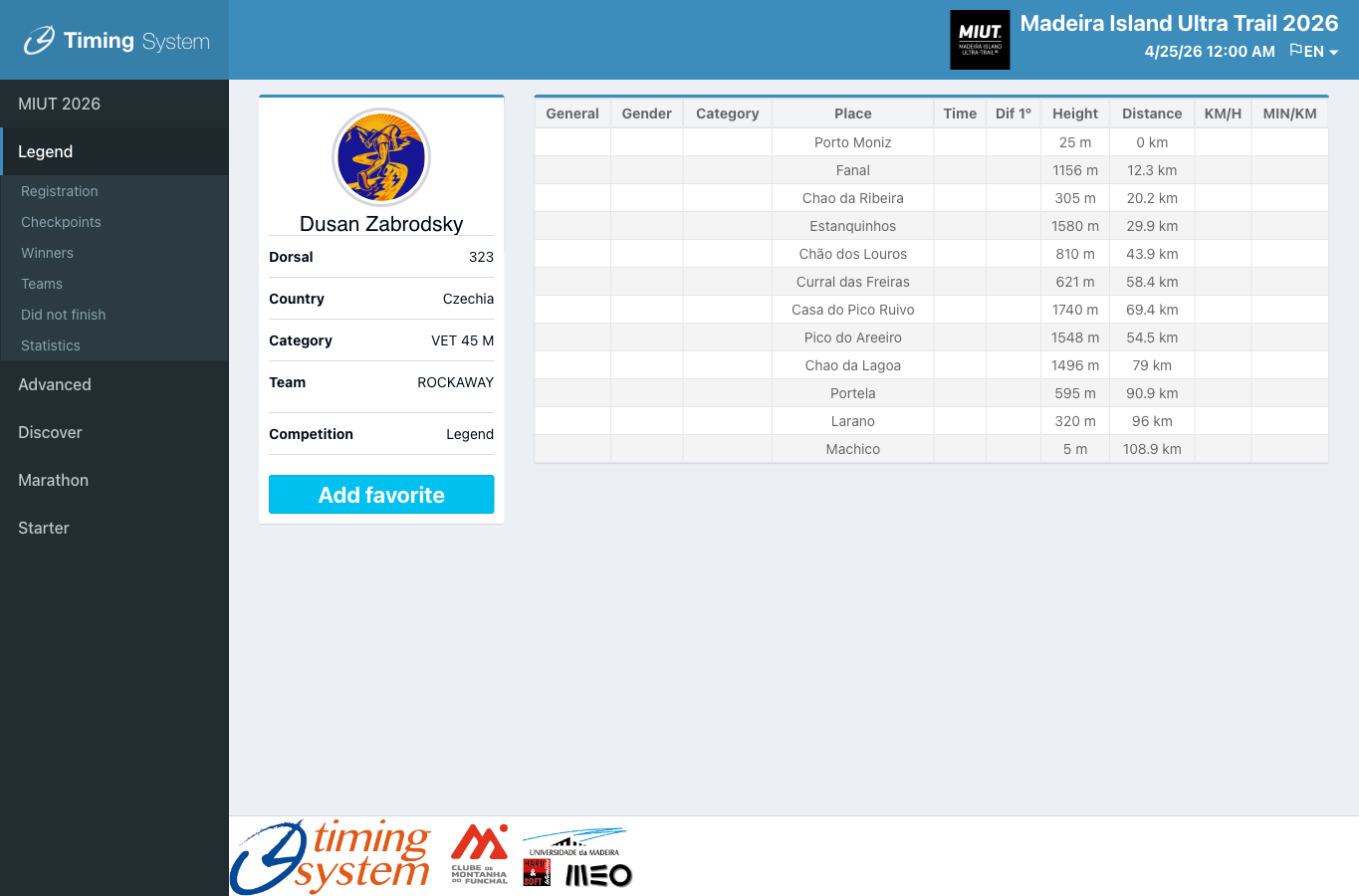Click the small red Hard Soft logo

536,873
